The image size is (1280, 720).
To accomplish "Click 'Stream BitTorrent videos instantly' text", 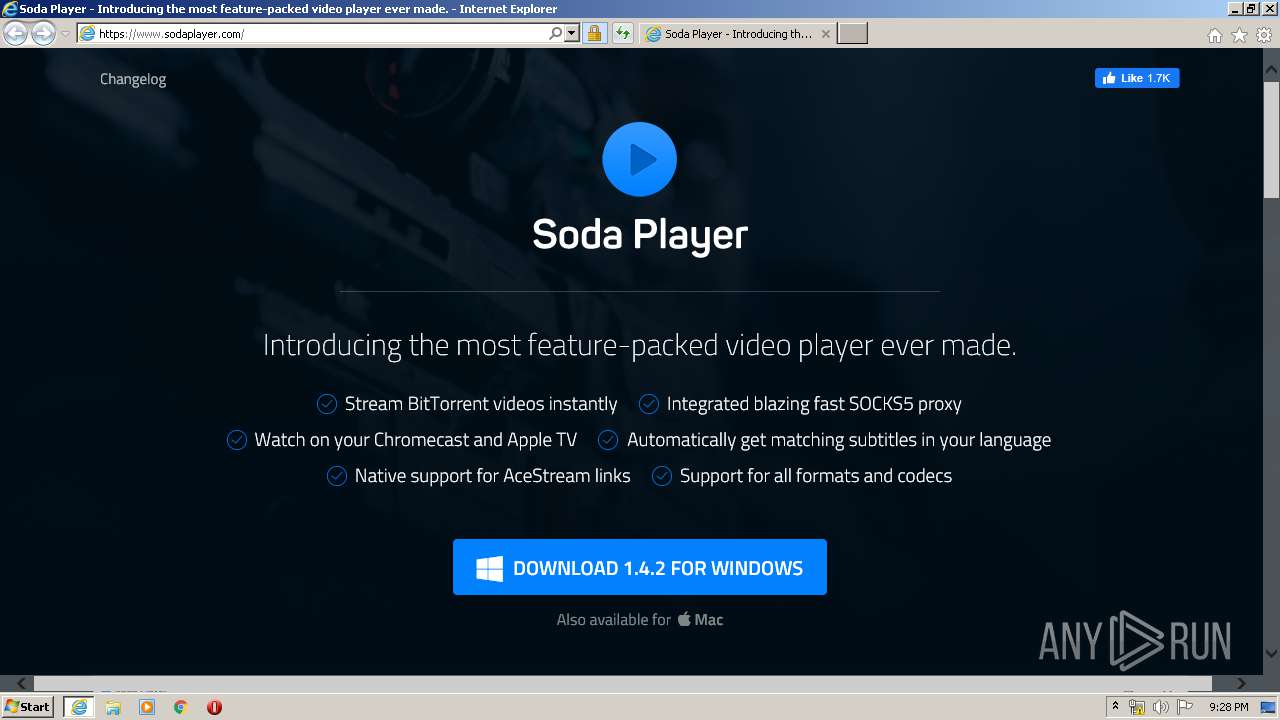I will tap(481, 404).
